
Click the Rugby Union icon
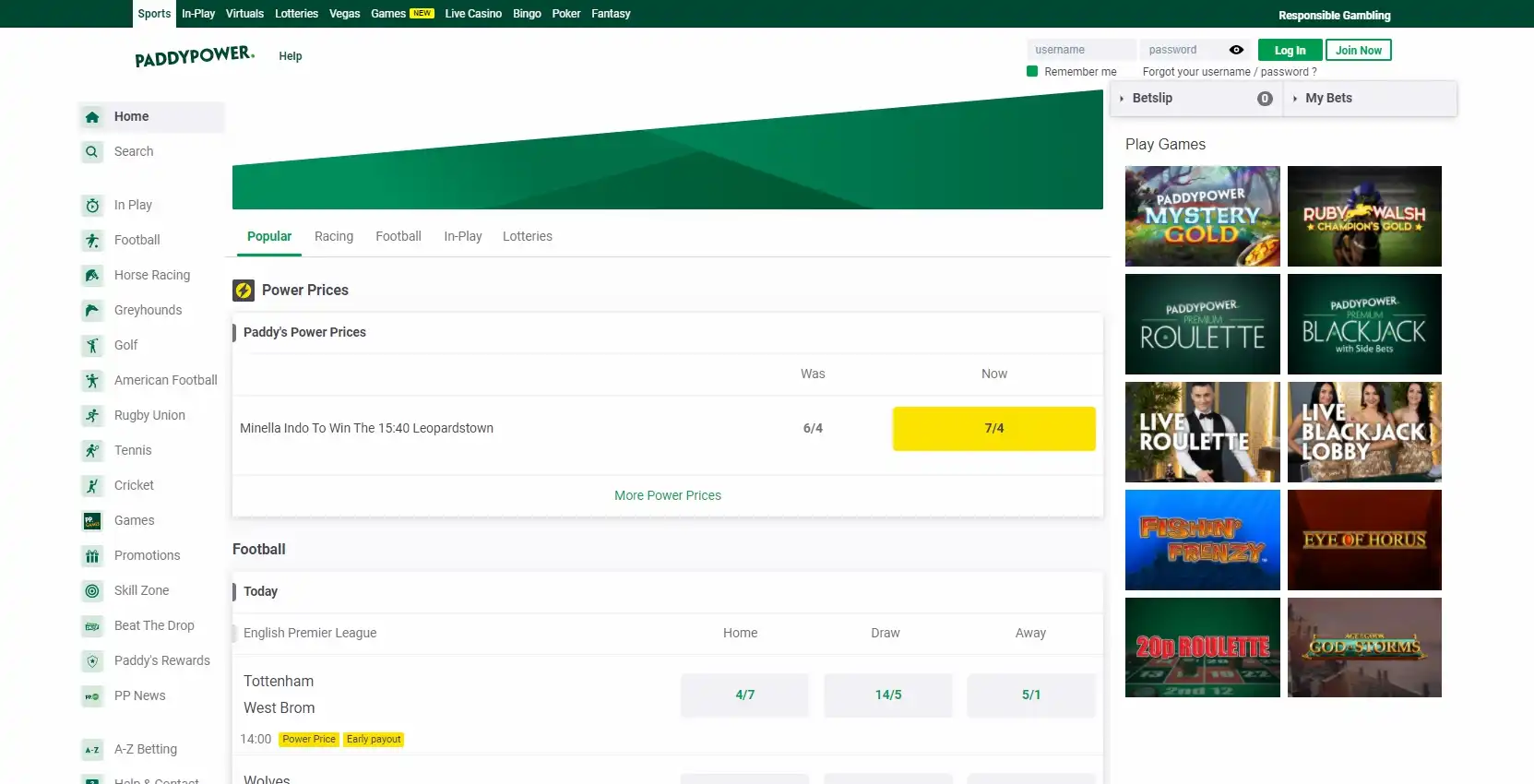92,416
